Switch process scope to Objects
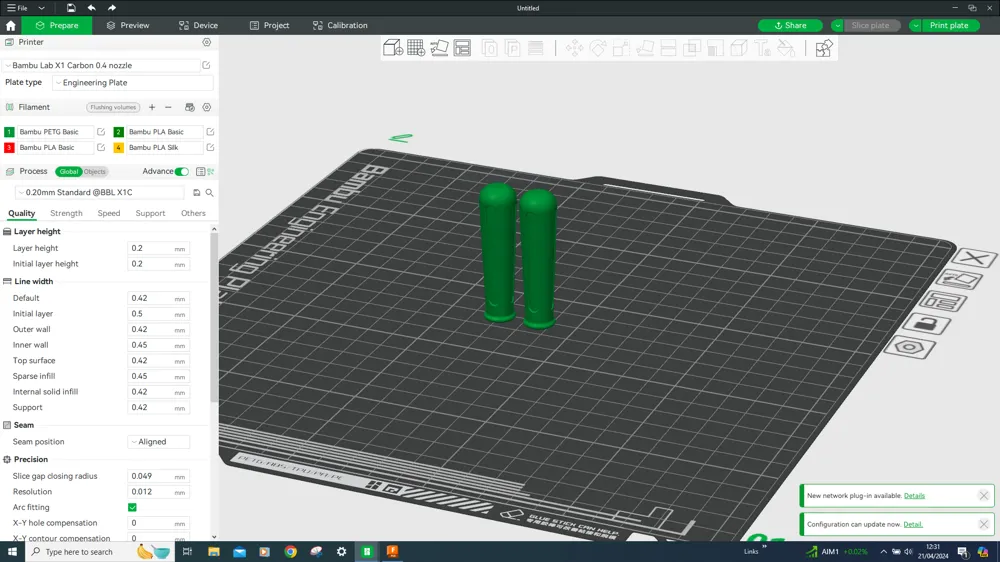The image size is (1000, 562). coord(95,172)
